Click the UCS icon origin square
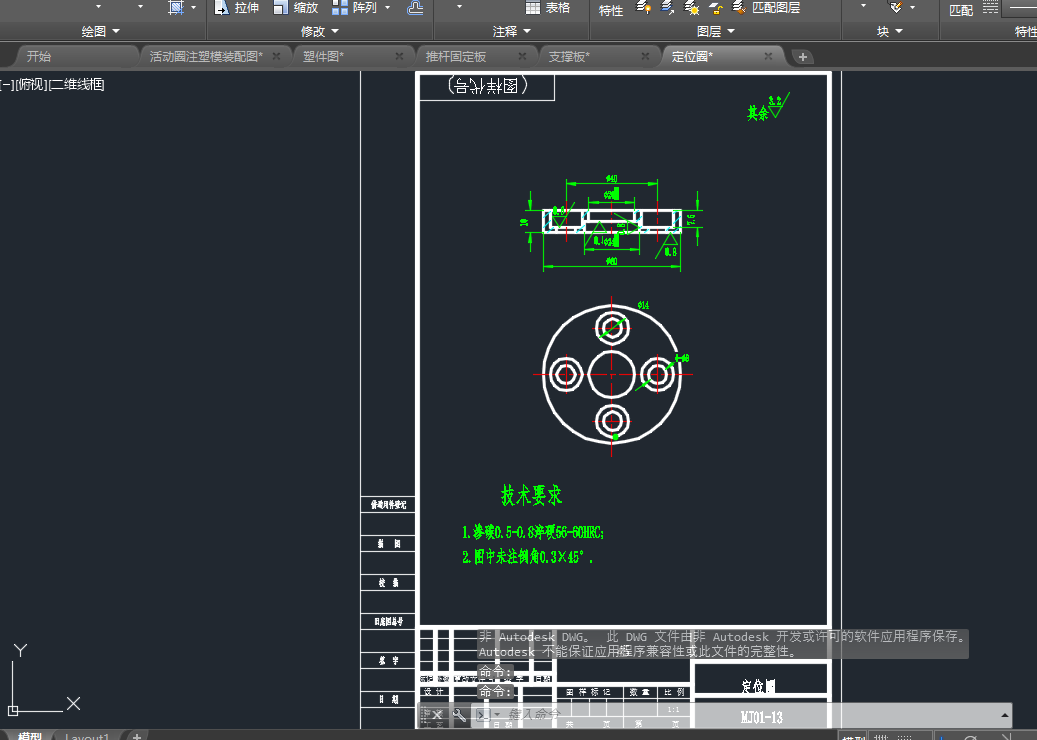Viewport: 1037px width, 740px height. [13, 711]
